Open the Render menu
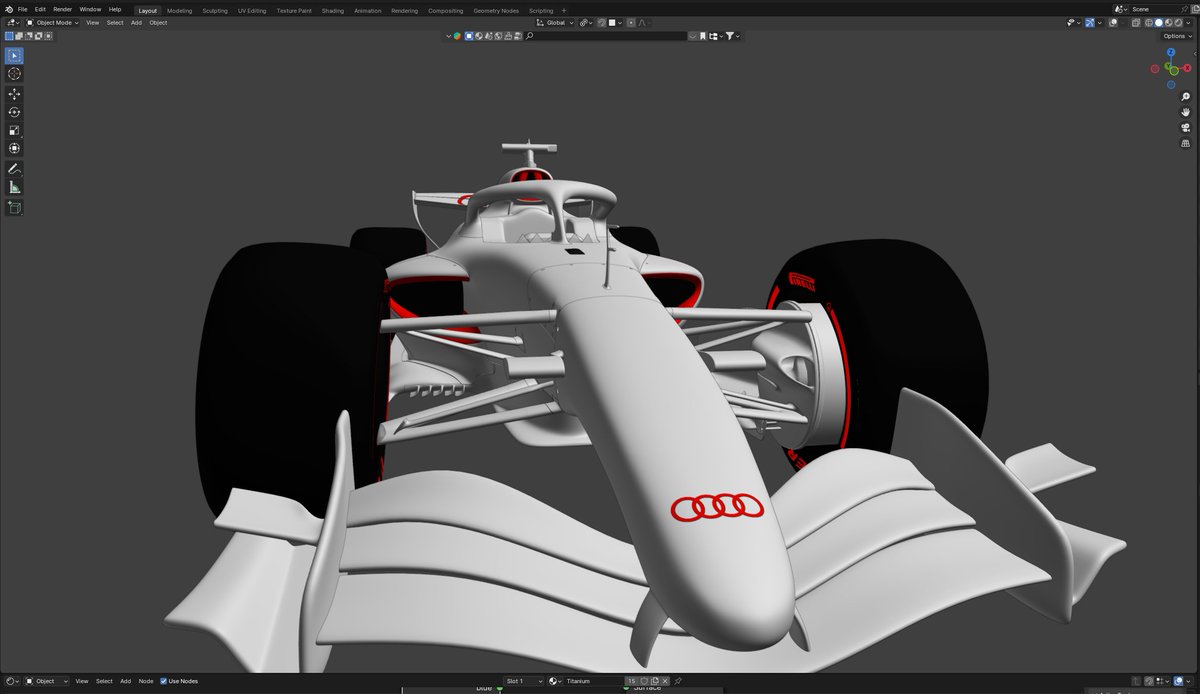This screenshot has width=1200, height=694. click(62, 9)
